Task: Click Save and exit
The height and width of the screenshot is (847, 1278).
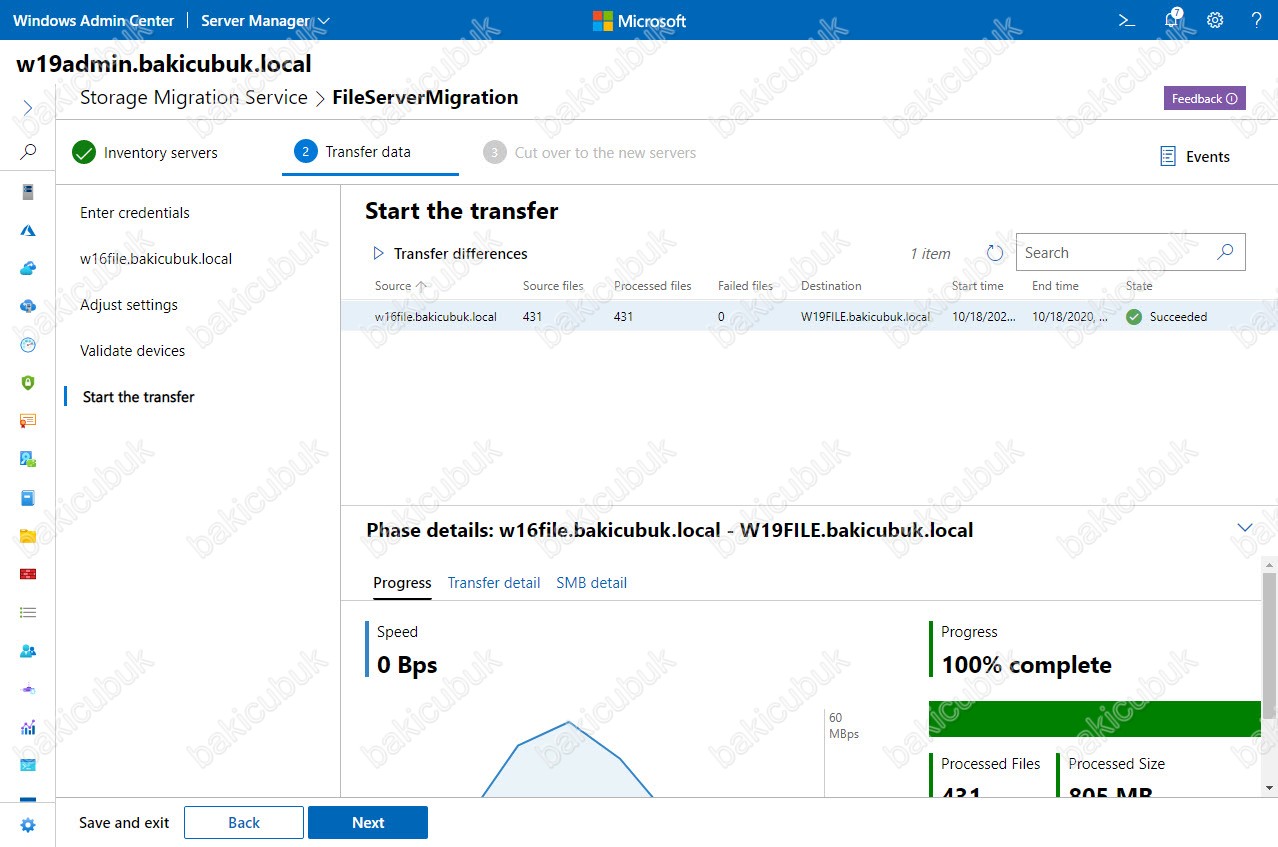Action: 124,823
